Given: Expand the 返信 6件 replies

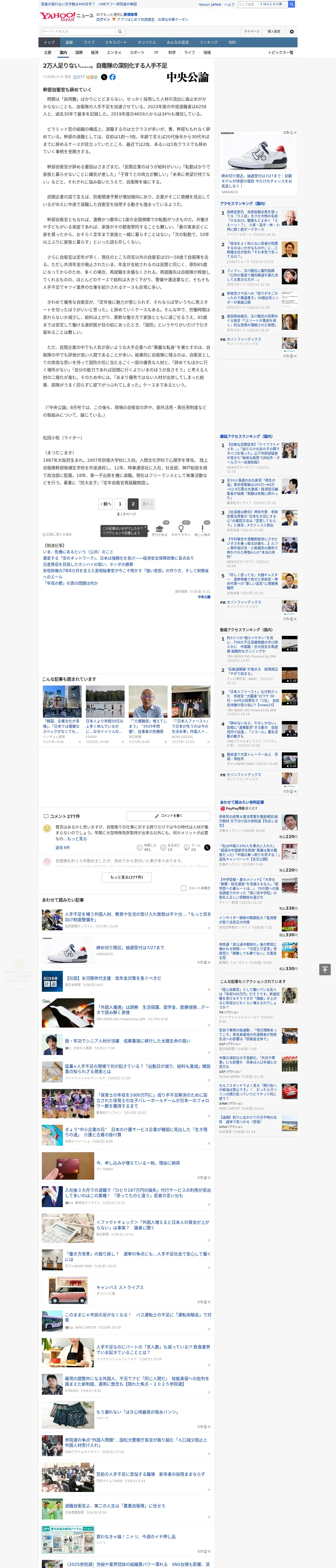Looking at the screenshot, I should (63, 847).
